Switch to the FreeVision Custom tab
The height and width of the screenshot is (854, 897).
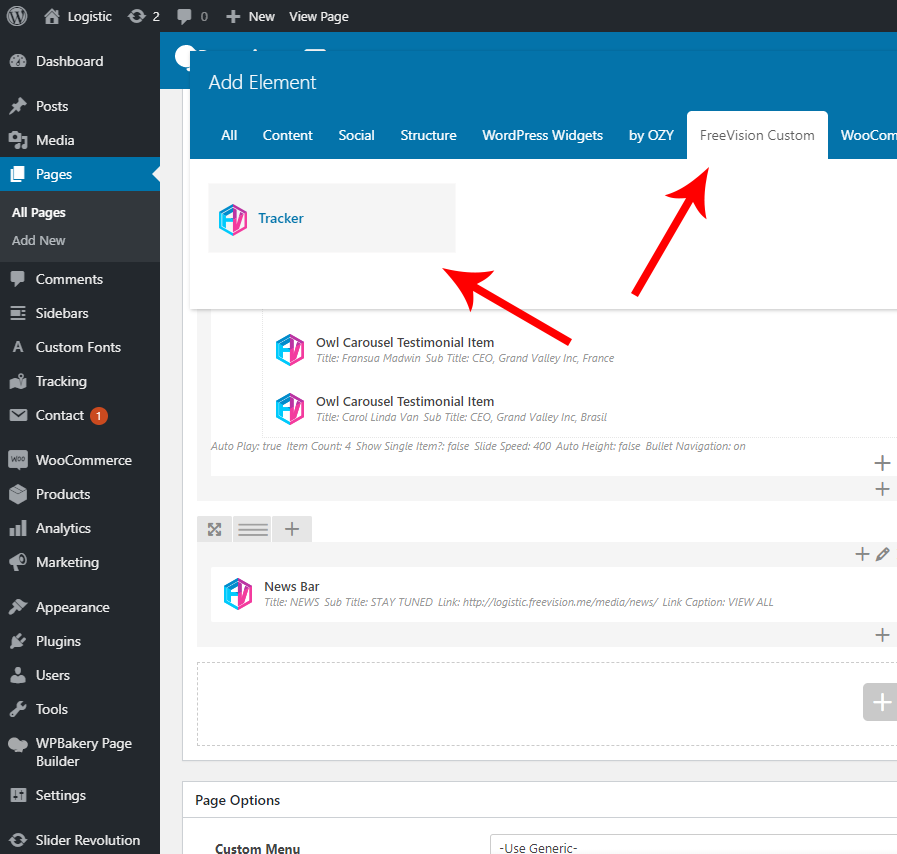tap(757, 135)
